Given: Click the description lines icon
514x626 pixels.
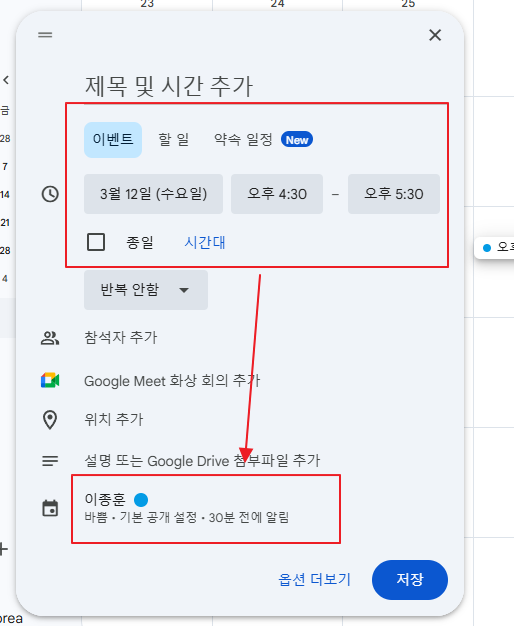Looking at the screenshot, I should [50, 461].
